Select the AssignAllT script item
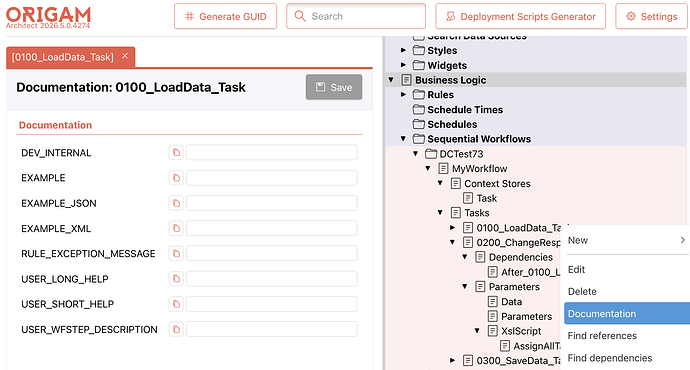The width and height of the screenshot is (690, 370). click(x=537, y=346)
